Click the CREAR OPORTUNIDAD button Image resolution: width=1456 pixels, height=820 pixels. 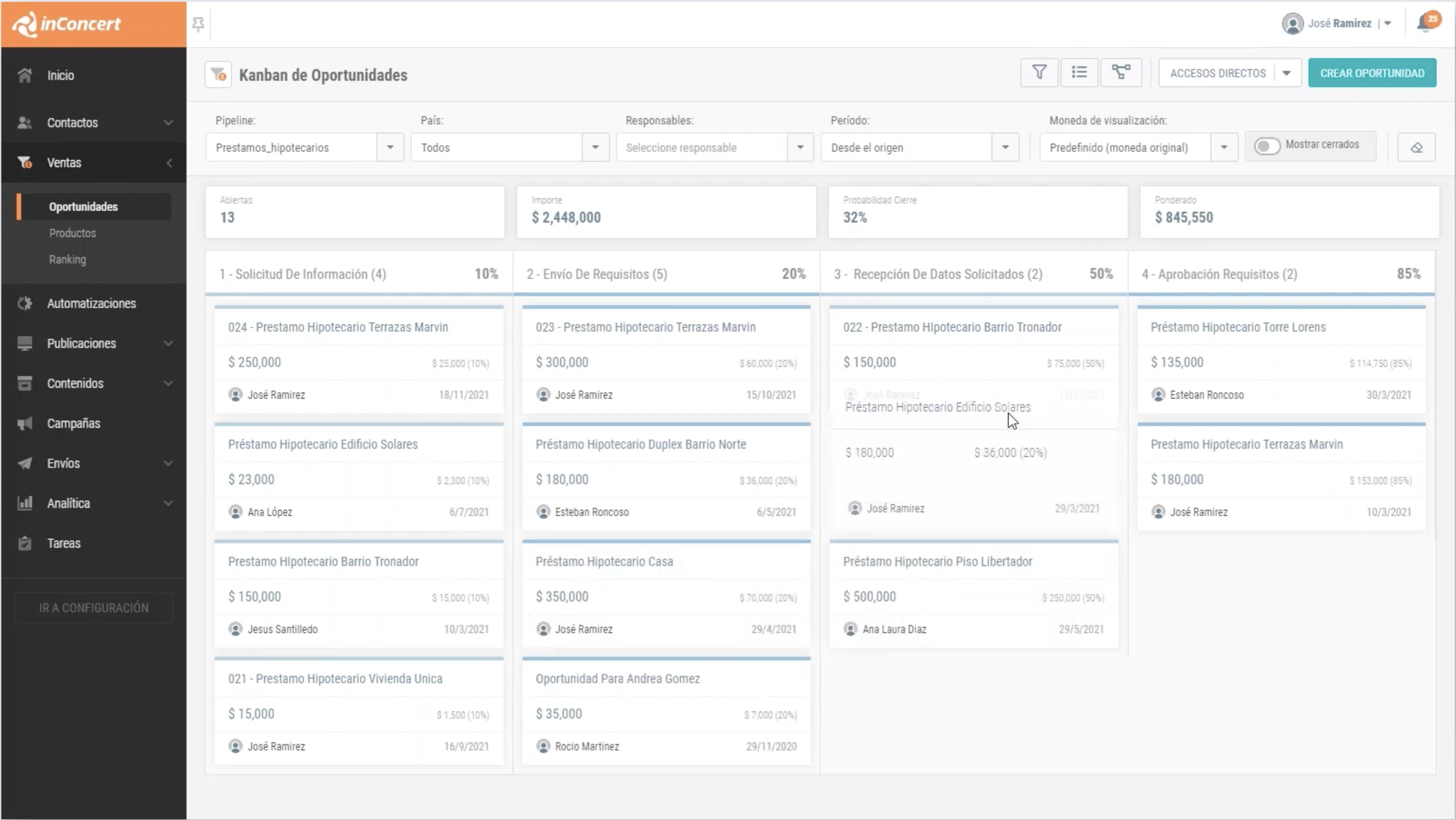1372,73
